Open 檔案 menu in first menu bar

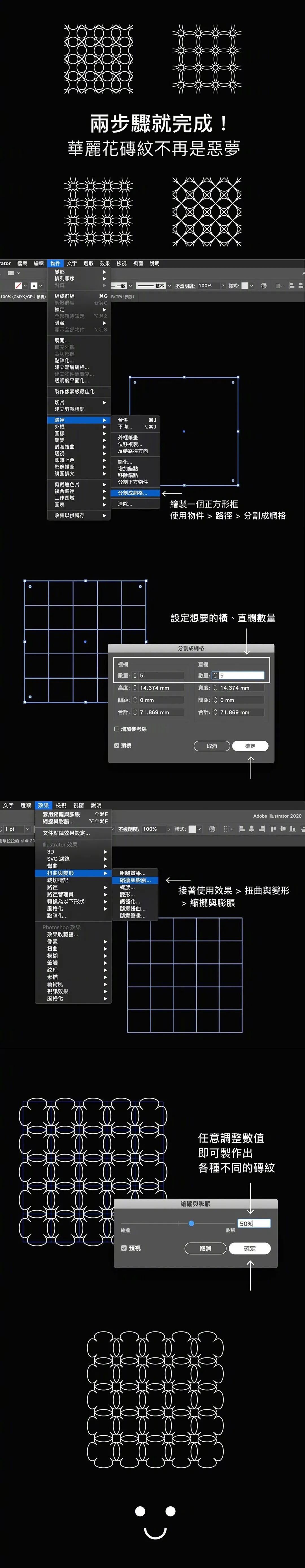tap(23, 264)
